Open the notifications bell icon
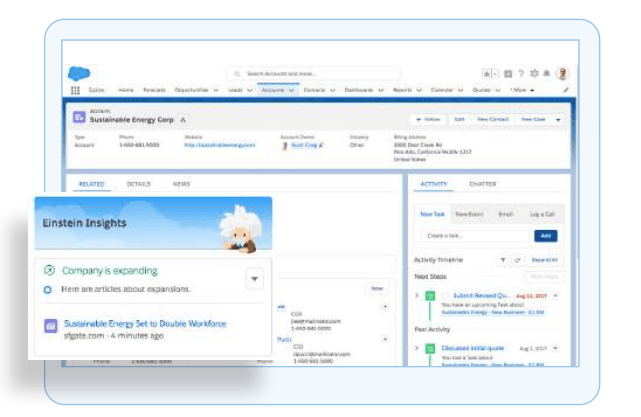The image size is (641, 417). pos(547,73)
